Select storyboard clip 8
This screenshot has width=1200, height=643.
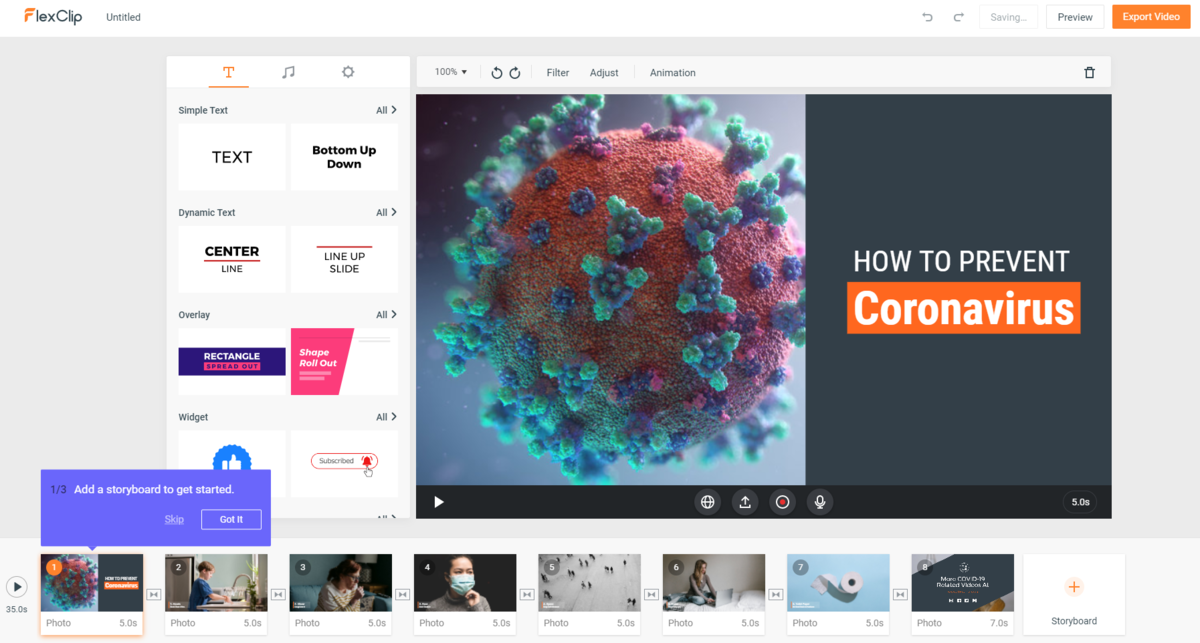[x=962, y=583]
